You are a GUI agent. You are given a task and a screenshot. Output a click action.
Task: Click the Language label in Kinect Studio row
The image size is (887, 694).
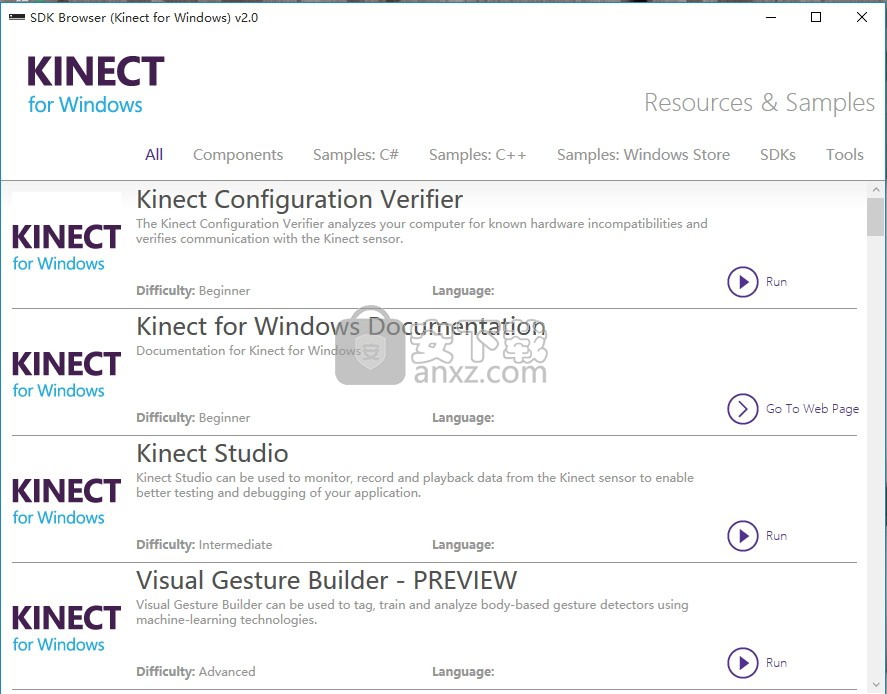tap(463, 545)
